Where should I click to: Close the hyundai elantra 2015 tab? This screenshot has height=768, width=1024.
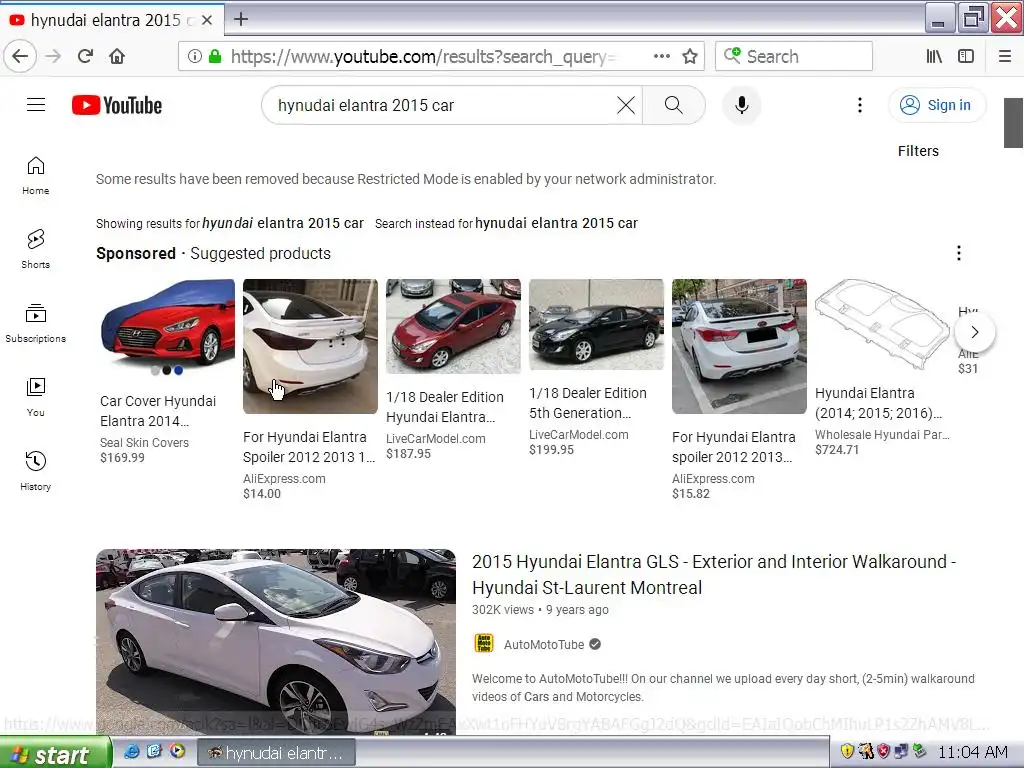pyautogui.click(x=207, y=20)
